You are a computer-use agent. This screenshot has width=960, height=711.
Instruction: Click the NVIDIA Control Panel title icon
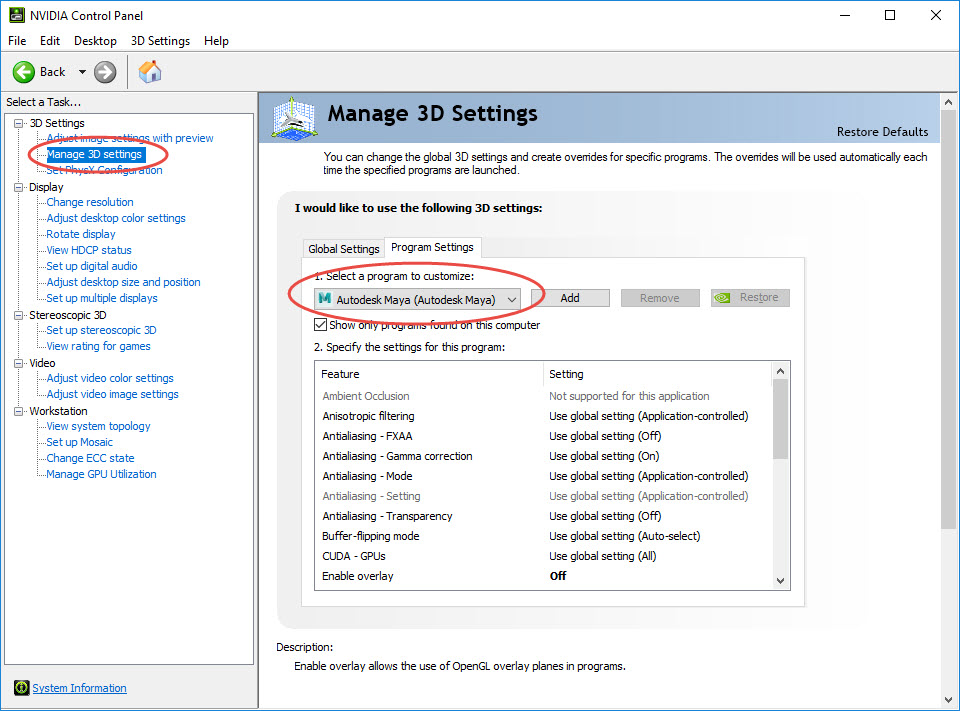[x=14, y=15]
